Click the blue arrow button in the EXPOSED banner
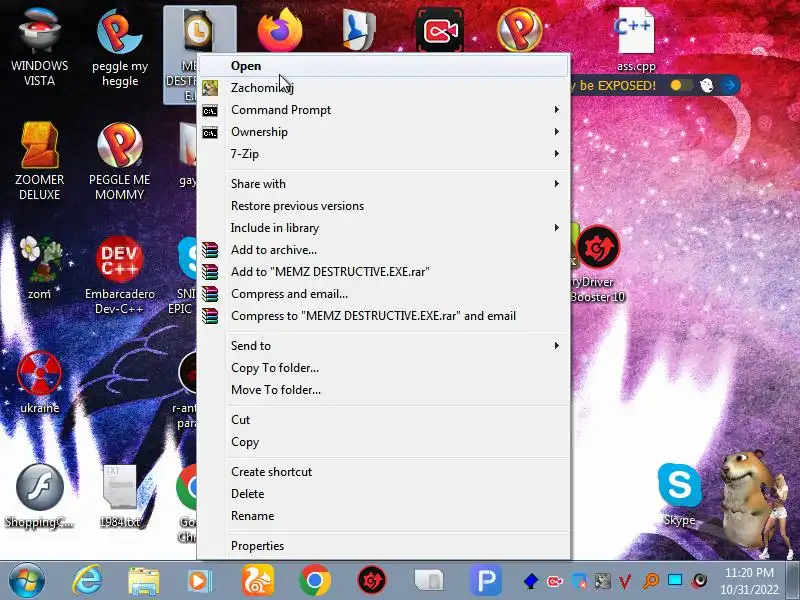The width and height of the screenshot is (800, 600). point(731,85)
